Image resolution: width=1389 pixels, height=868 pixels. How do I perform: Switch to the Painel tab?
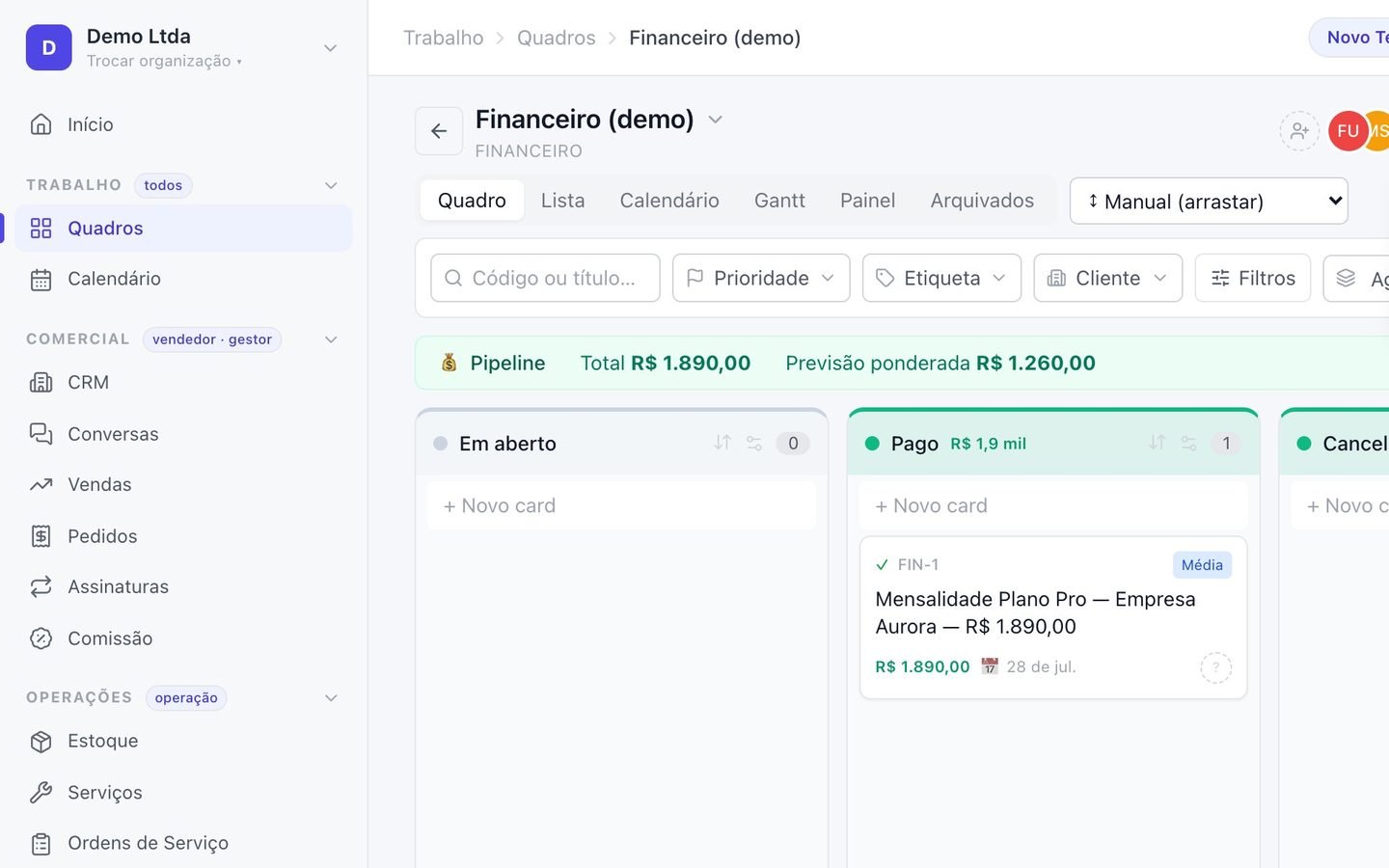867,201
